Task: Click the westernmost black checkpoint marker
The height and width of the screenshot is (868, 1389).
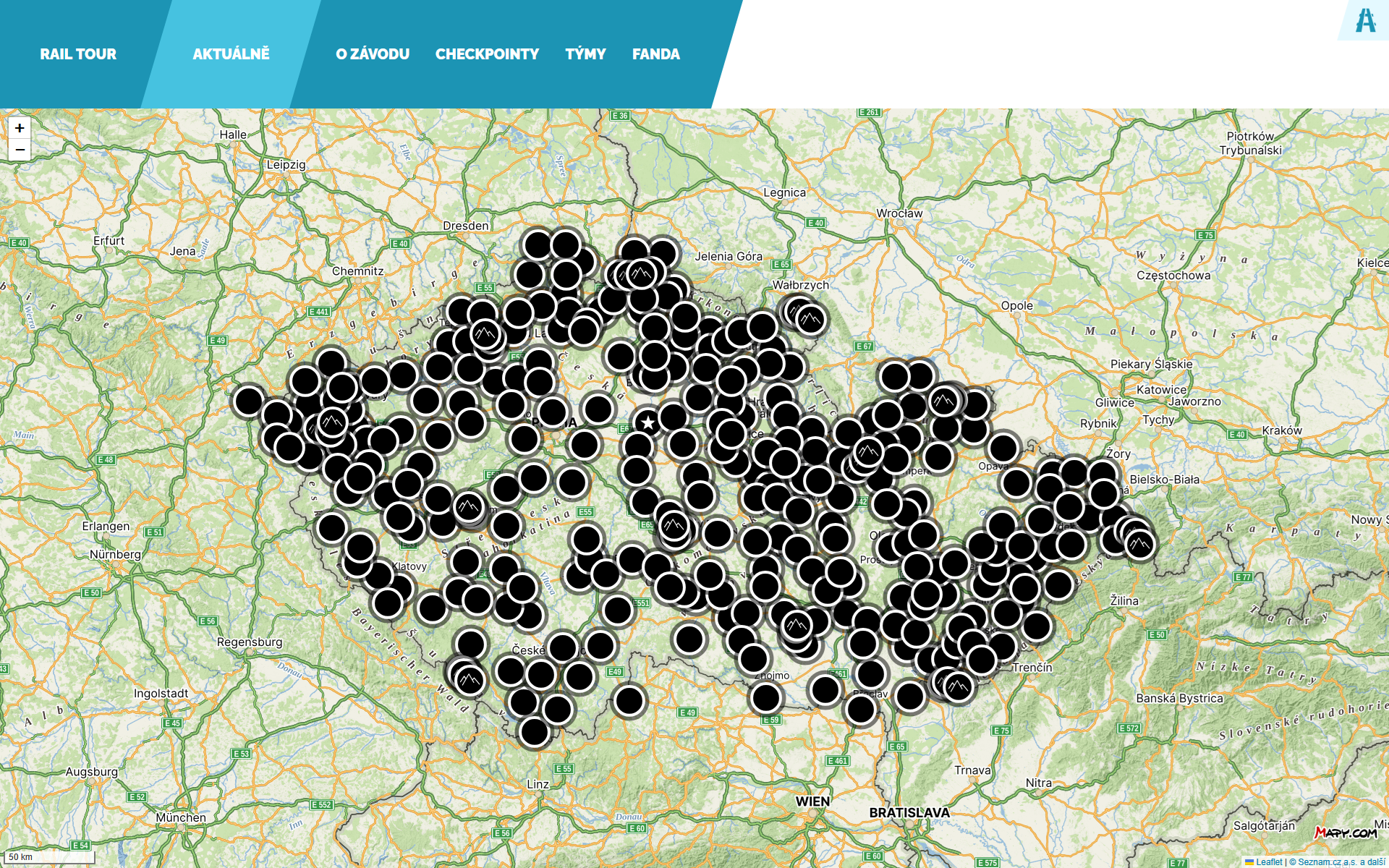Action: point(248,401)
